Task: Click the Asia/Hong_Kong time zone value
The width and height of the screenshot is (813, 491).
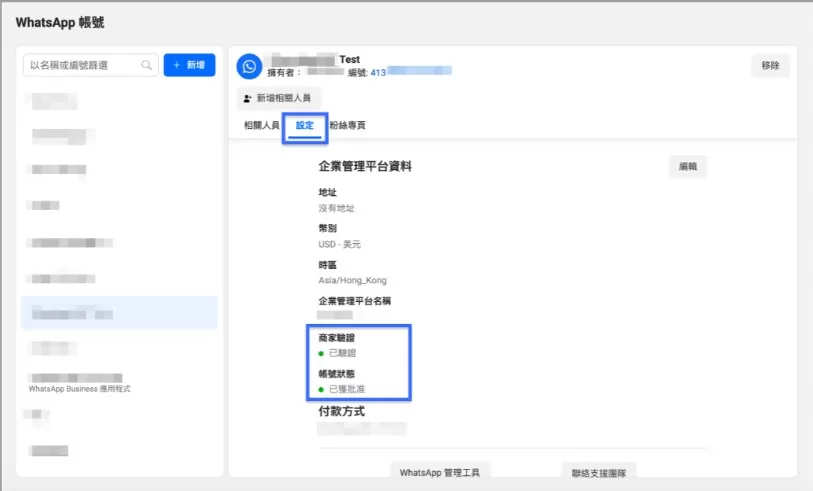Action: (352, 281)
